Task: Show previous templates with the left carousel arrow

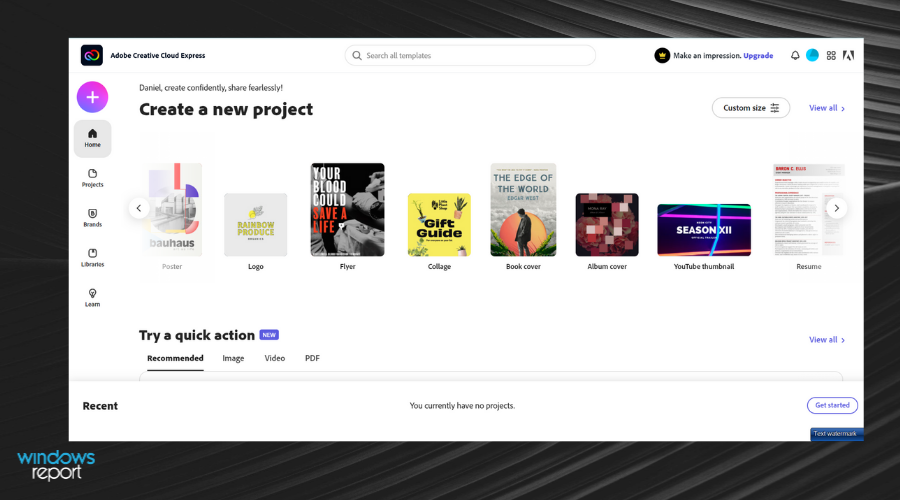Action: tap(139, 208)
